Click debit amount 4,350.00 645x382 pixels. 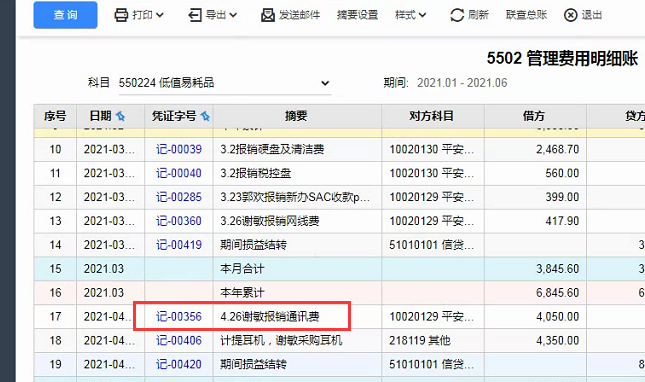coord(557,340)
